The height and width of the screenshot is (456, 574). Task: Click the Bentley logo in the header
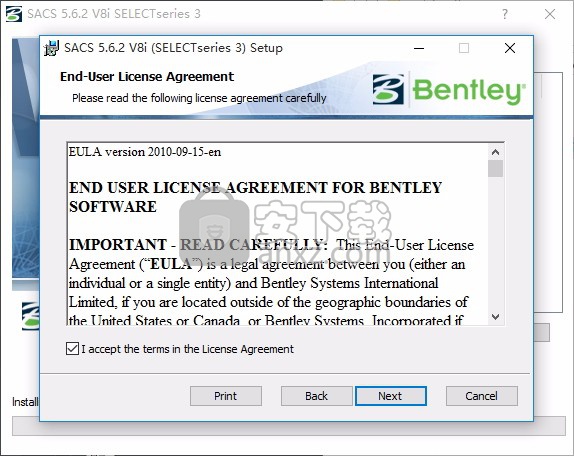(x=448, y=90)
